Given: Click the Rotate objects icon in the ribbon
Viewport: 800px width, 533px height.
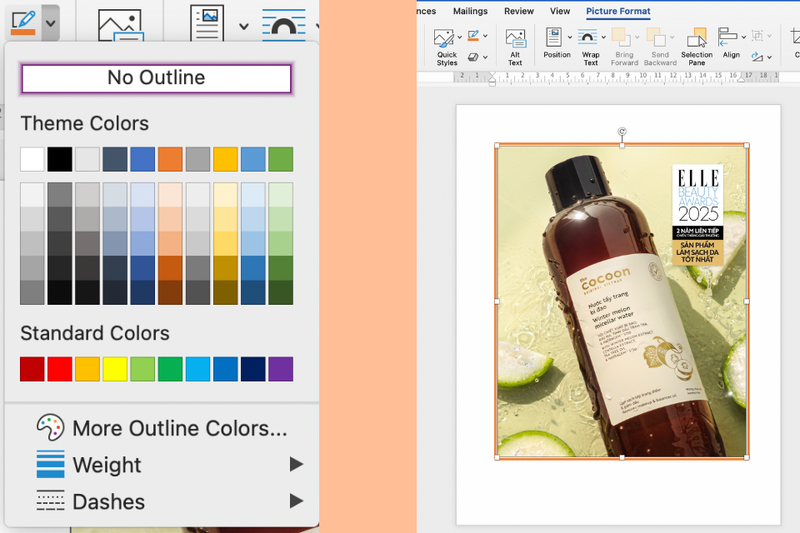Looking at the screenshot, I should click(759, 57).
